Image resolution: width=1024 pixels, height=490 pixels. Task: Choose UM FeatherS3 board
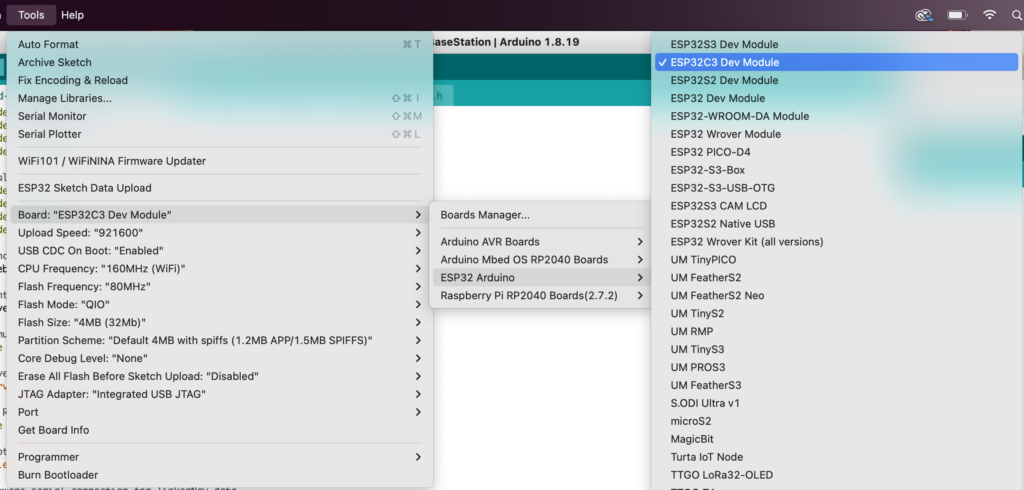click(837, 385)
